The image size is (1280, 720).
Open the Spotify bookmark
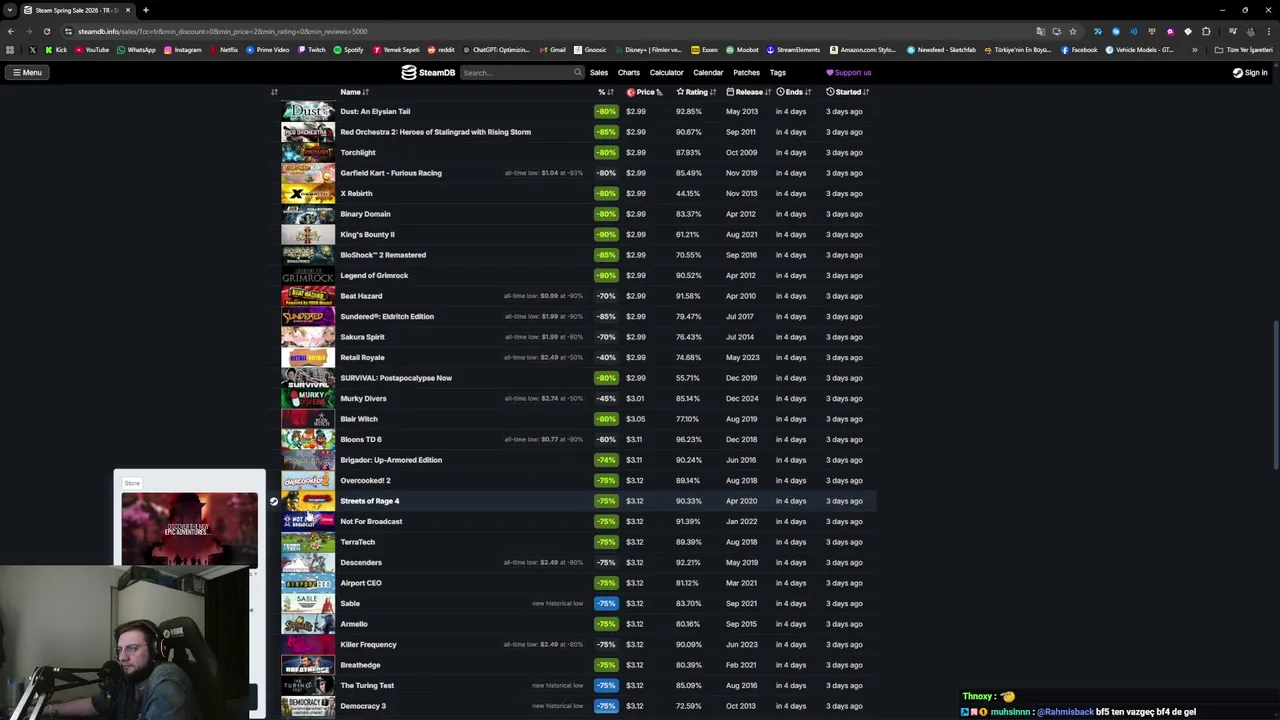349,50
